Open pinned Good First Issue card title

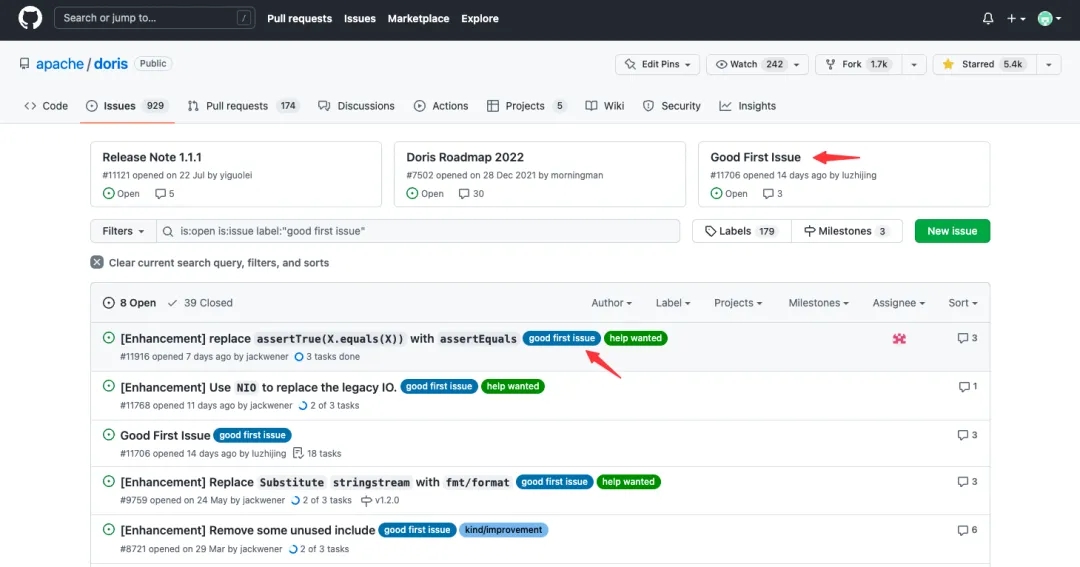click(x=756, y=157)
